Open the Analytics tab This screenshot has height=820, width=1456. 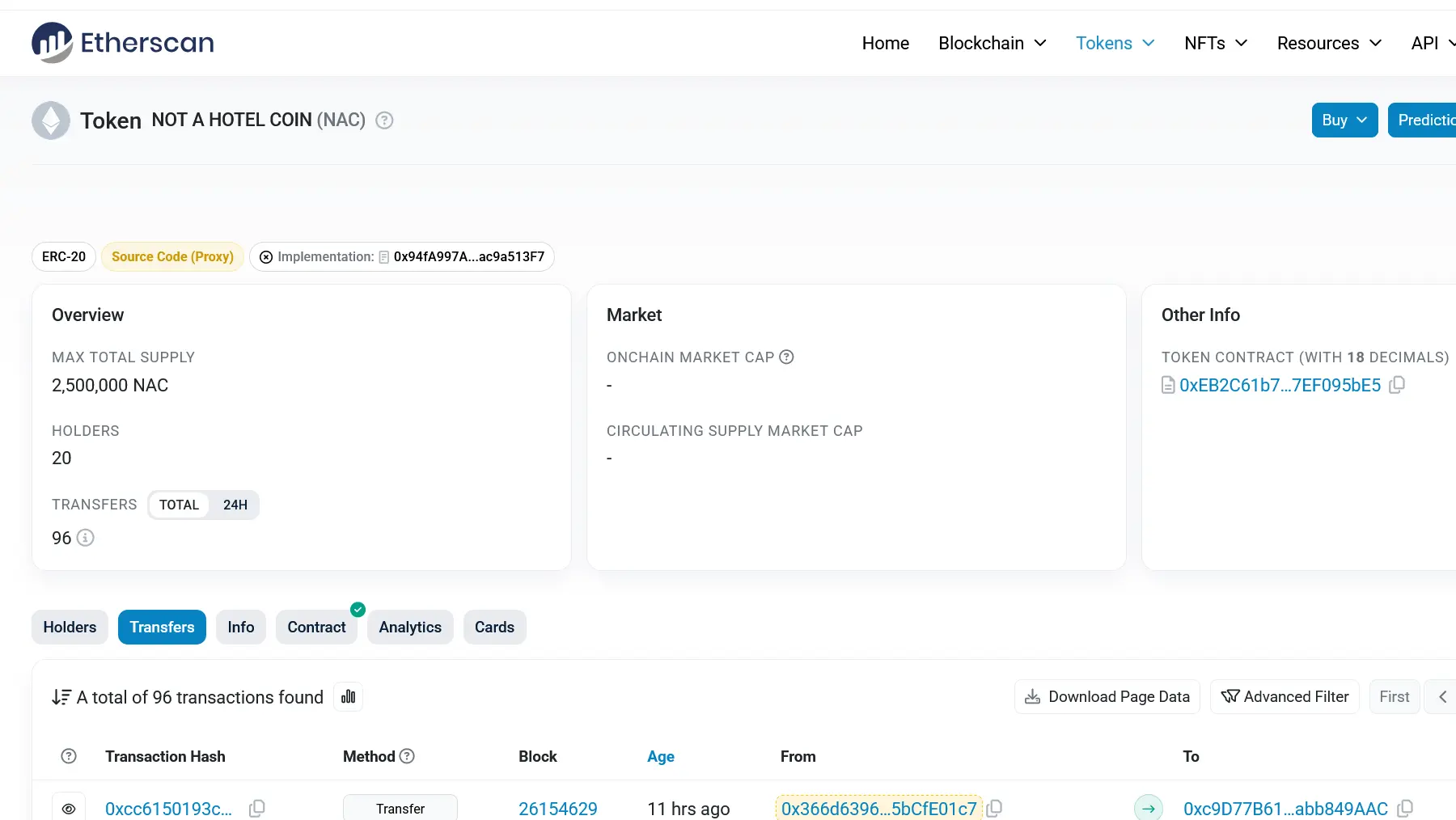(410, 628)
